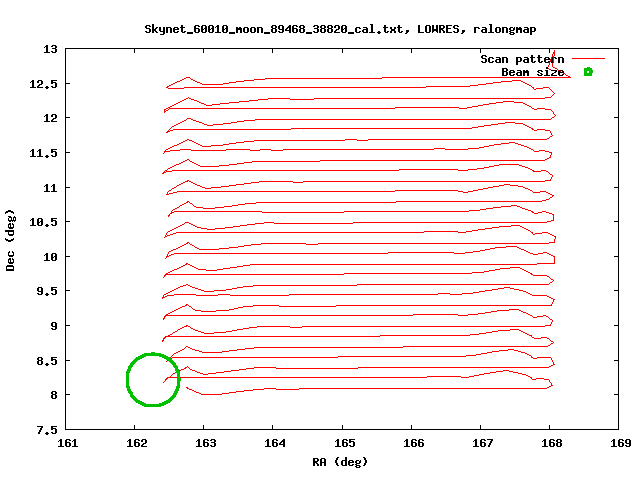Click the RA axis value 164

(x=274, y=443)
